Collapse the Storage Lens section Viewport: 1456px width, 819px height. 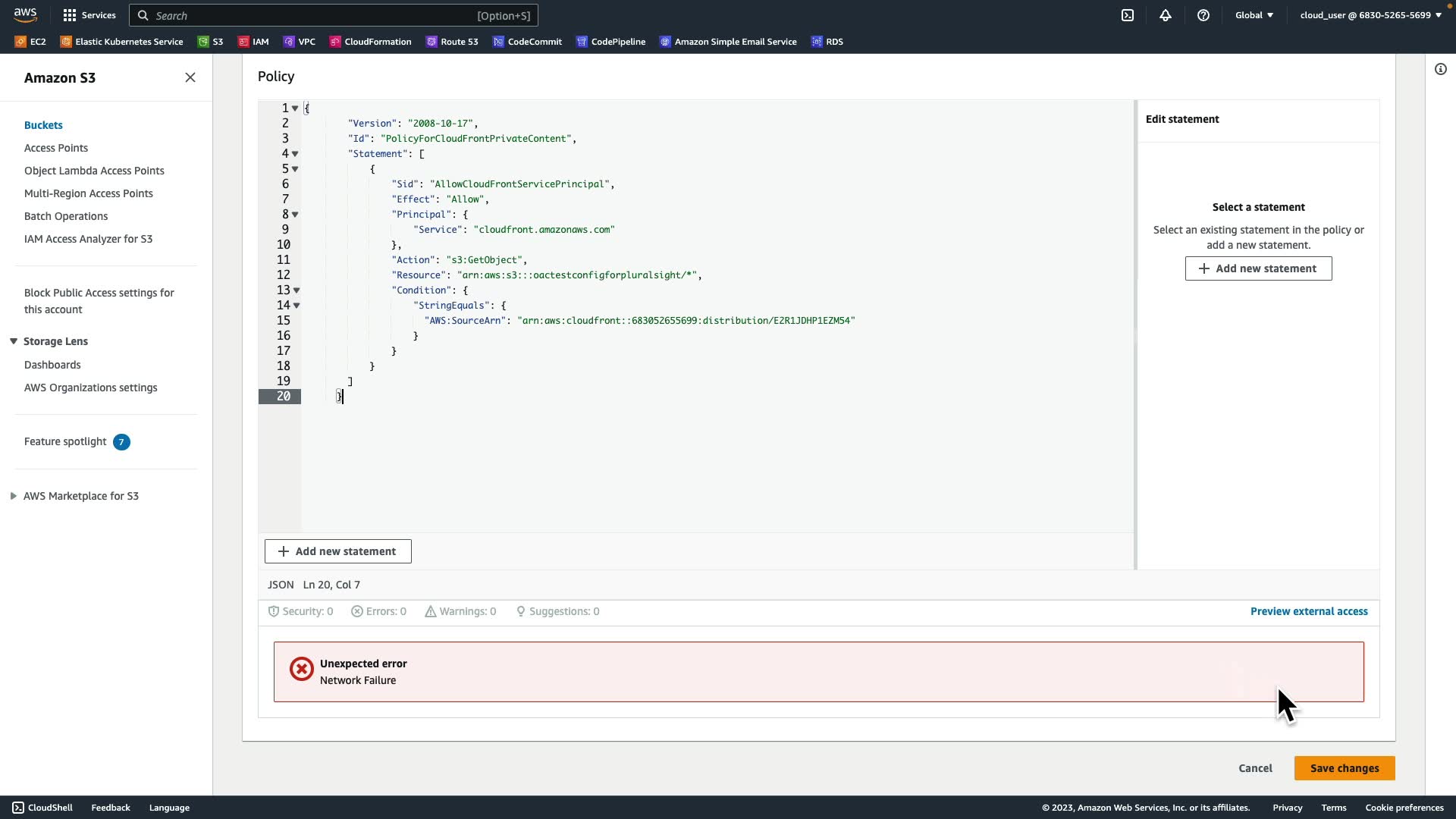click(14, 341)
